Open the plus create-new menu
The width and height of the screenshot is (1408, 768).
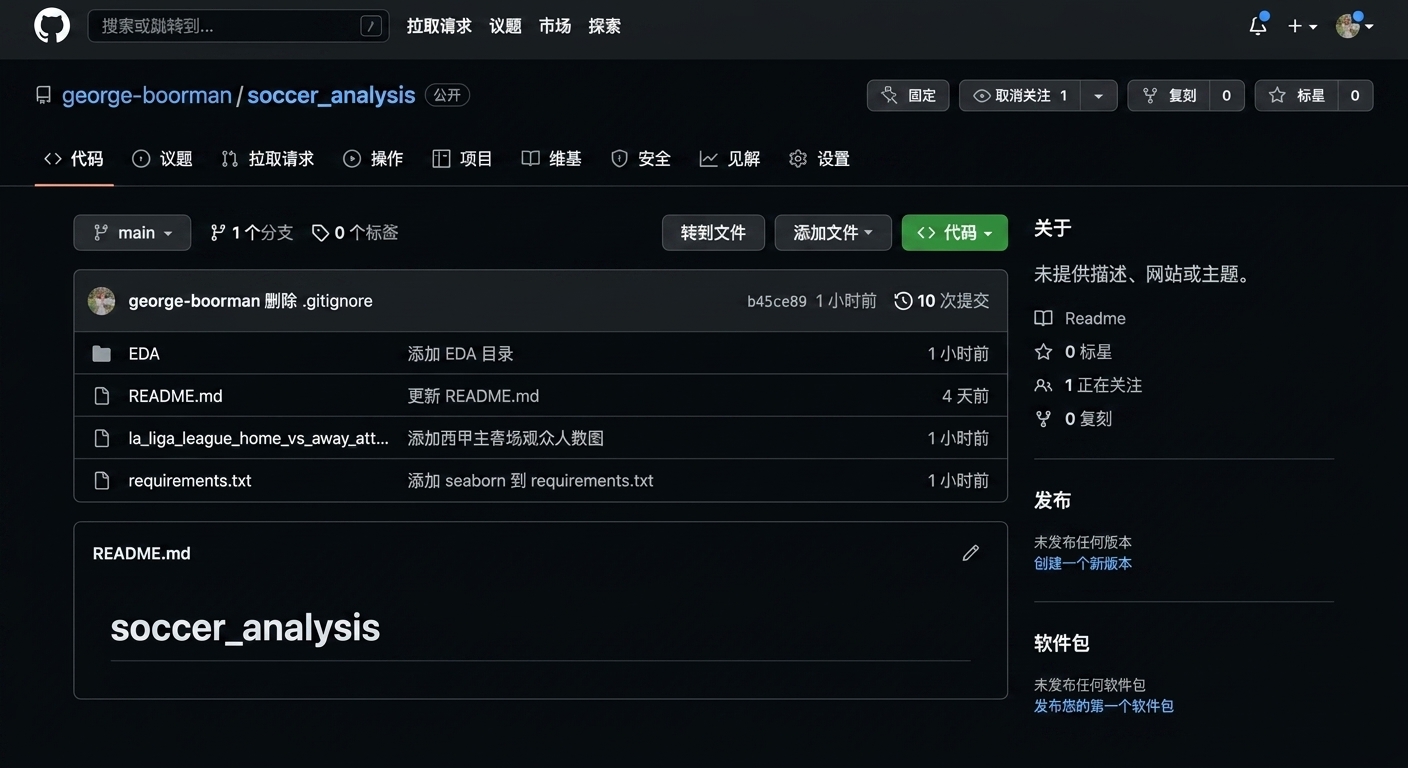click(x=1302, y=26)
